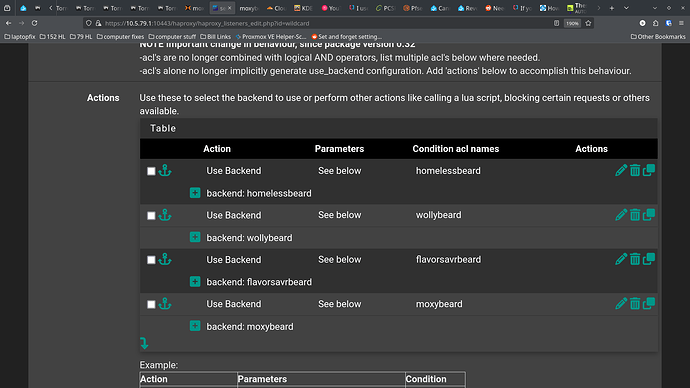The image size is (690, 388).
Task: Edit the flavorsavrbeard action with the pencil icon
Action: (x=621, y=259)
